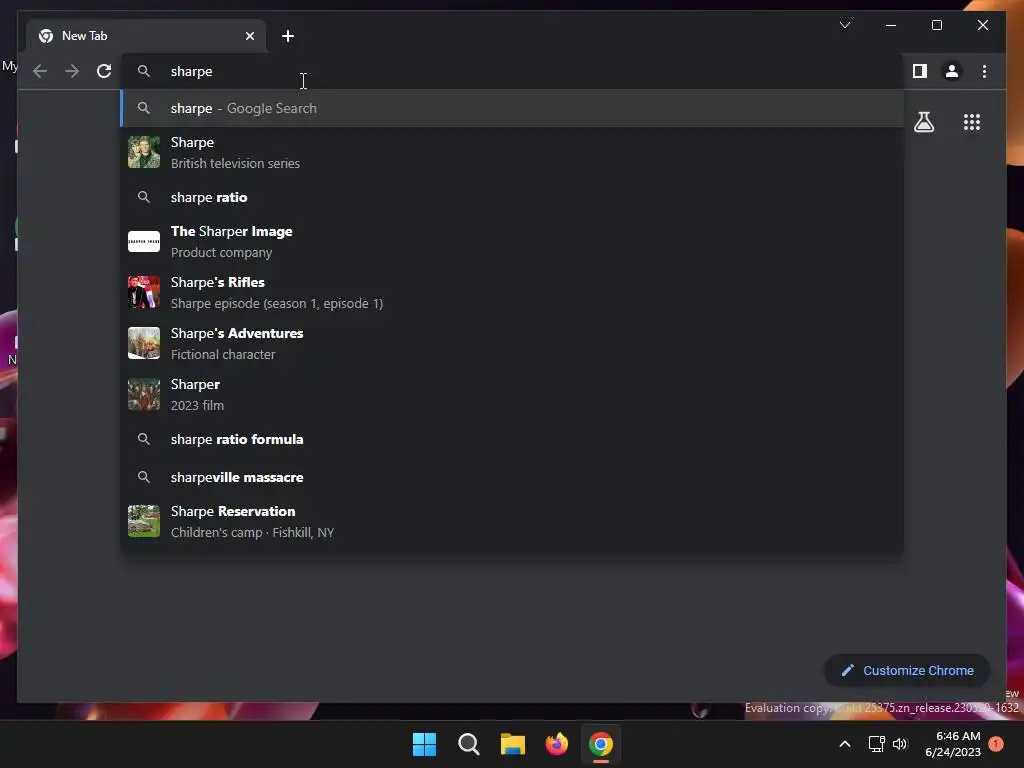This screenshot has height=768, width=1024.
Task: Click the Chrome taskbar icon
Action: coord(601,744)
